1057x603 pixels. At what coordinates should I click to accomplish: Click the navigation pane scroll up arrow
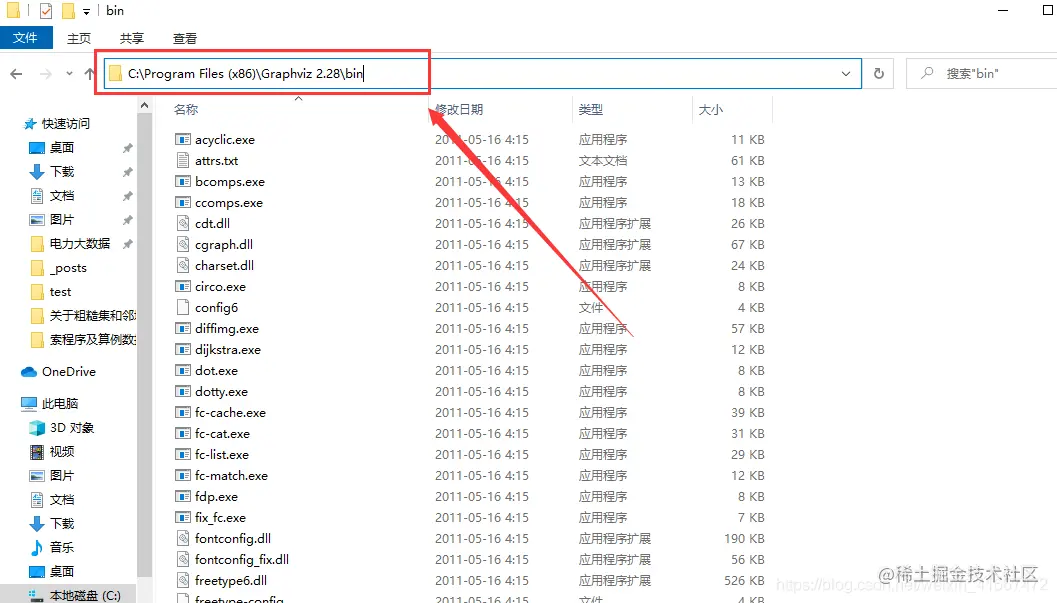point(144,105)
